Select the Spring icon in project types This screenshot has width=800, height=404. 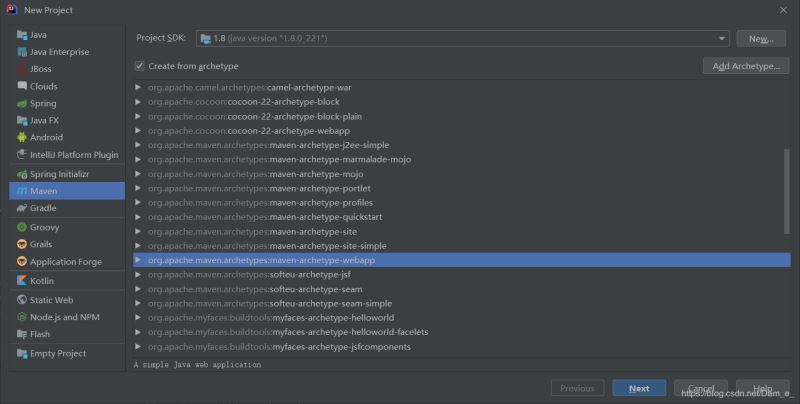pyautogui.click(x=21, y=103)
